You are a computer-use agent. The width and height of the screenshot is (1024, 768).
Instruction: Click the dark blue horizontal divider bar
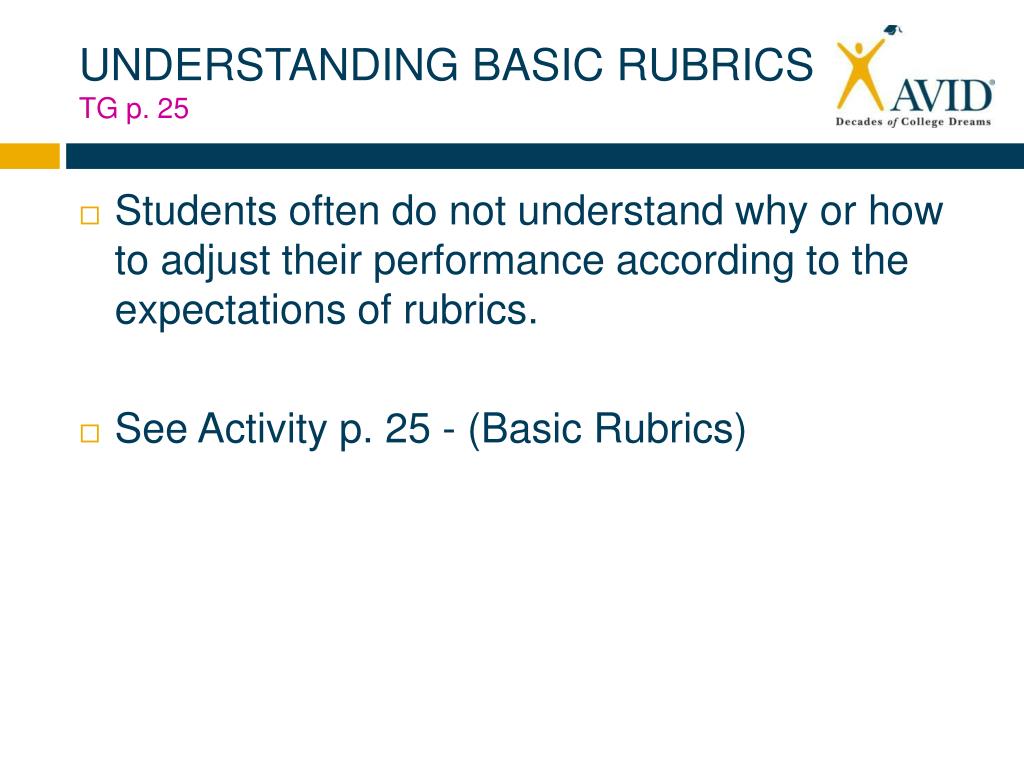click(545, 156)
